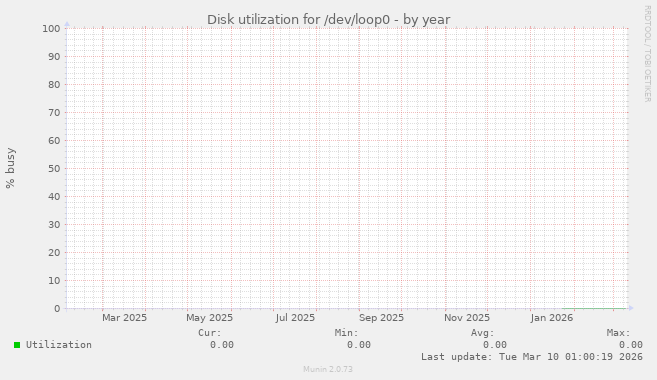Click the 'Last update: Tue Mar 10 01:00:19 2026' text
Viewport: 657px width, 380px height.
(x=532, y=357)
